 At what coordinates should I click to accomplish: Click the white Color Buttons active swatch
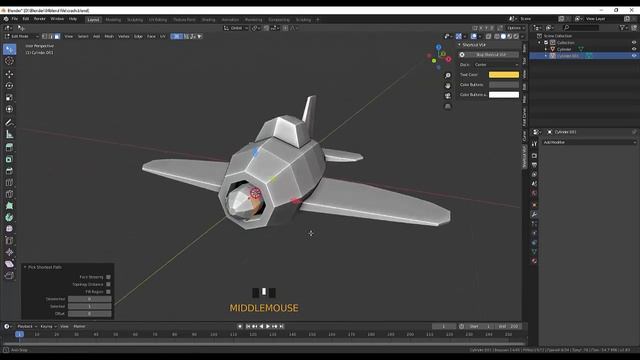504,95
